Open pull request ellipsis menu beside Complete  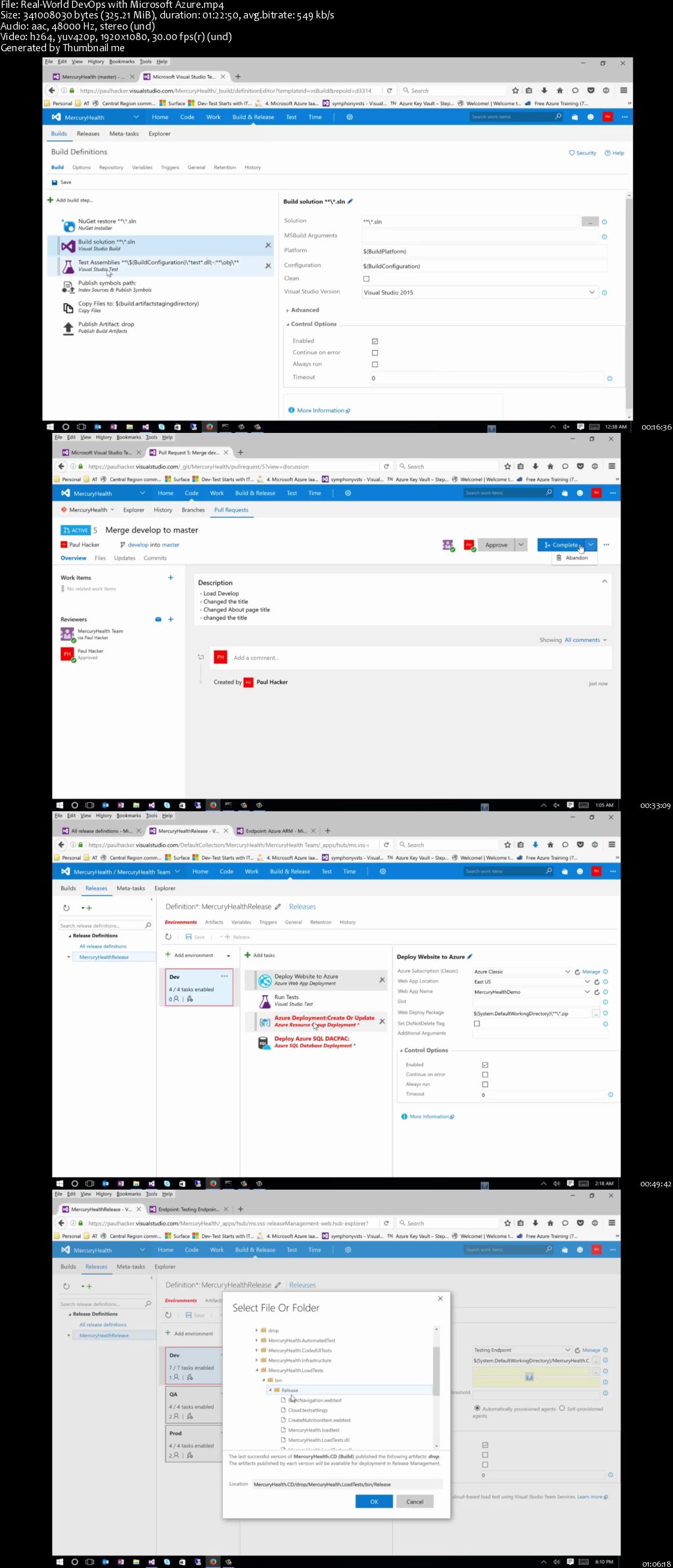tap(606, 545)
